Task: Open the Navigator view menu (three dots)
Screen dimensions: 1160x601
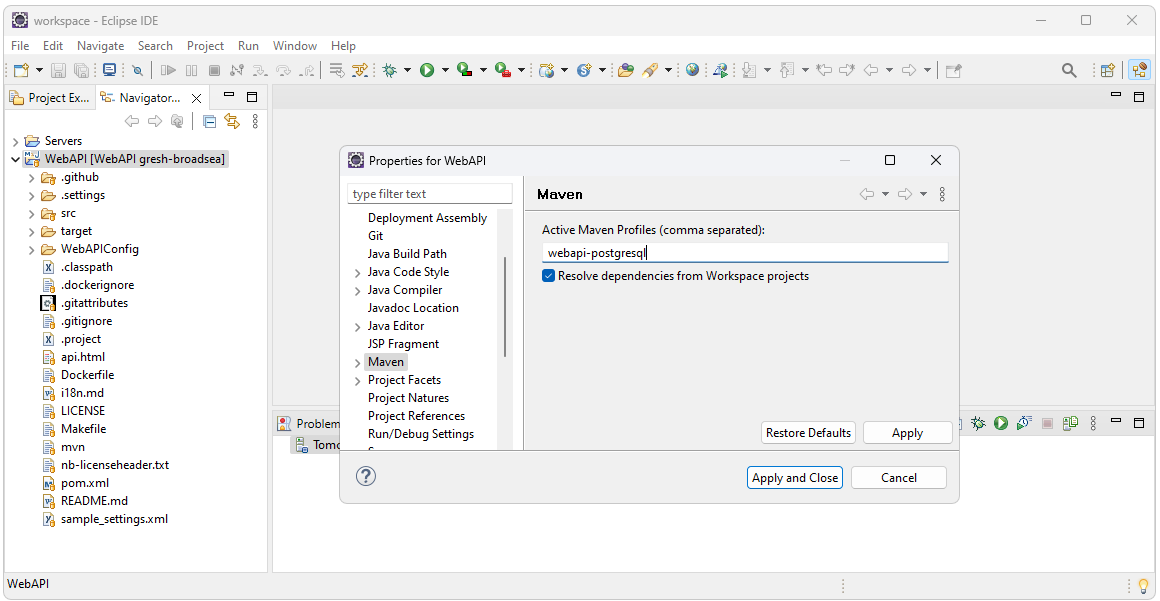Action: [x=255, y=121]
